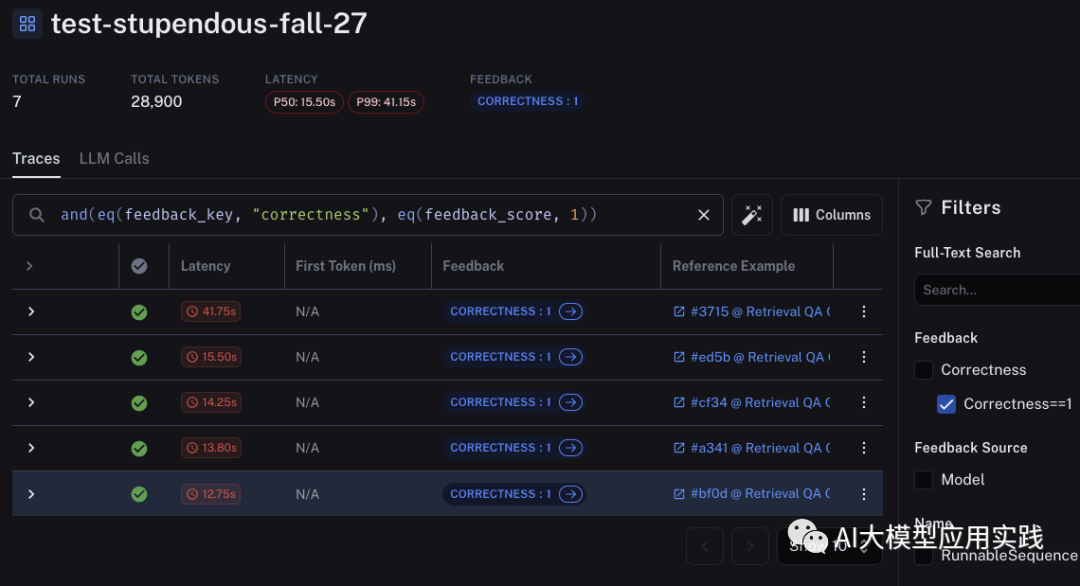Sort by the Latency column header

tap(205, 266)
